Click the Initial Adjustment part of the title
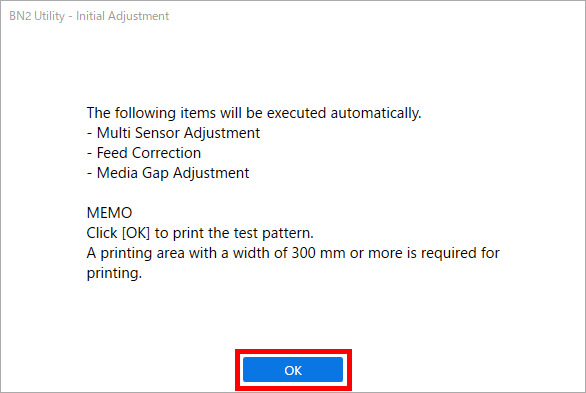Screen dimensions: 586x393 coord(123,16)
